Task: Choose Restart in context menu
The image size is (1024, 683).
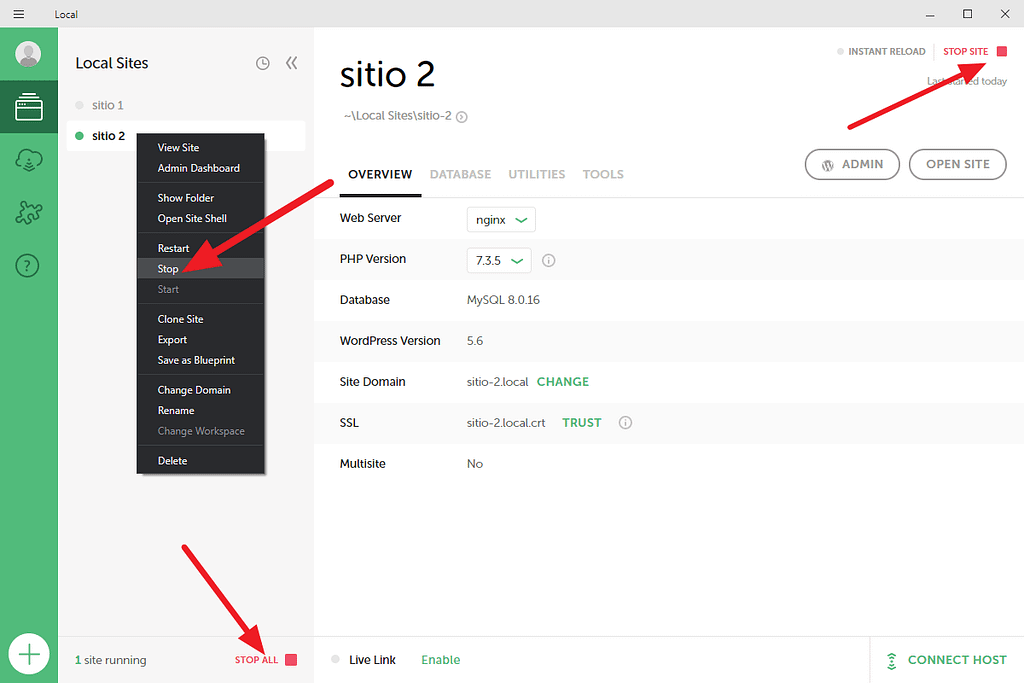Action: pos(200,248)
